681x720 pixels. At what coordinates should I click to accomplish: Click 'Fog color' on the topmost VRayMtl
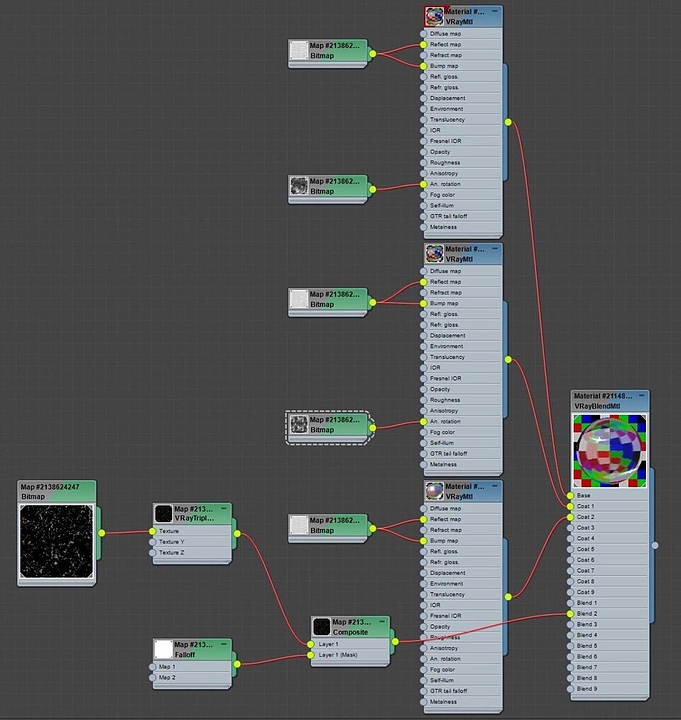pyautogui.click(x=443, y=195)
